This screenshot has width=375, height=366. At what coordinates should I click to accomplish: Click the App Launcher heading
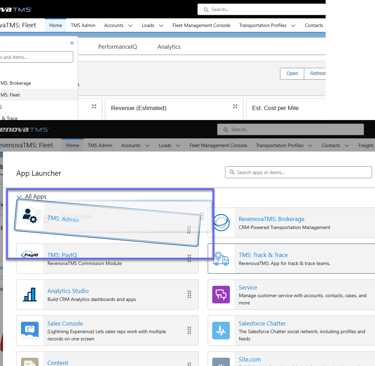[x=39, y=173]
